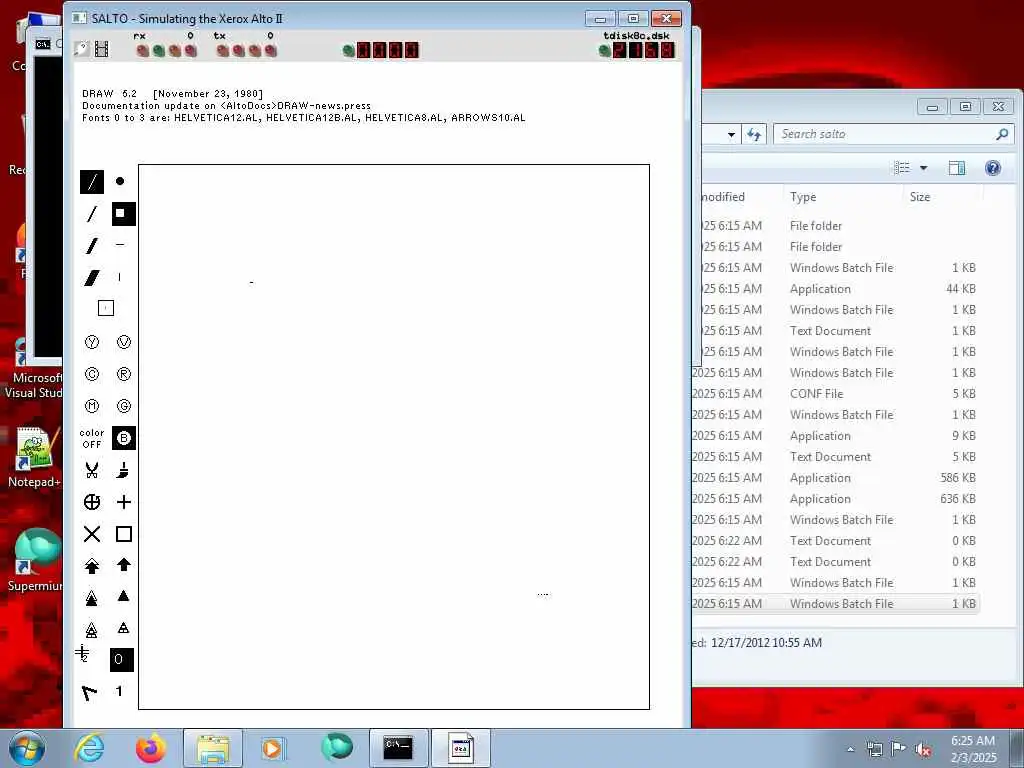Open Windows Media Player from taskbar
This screenshot has height=768, width=1024.
[272, 748]
